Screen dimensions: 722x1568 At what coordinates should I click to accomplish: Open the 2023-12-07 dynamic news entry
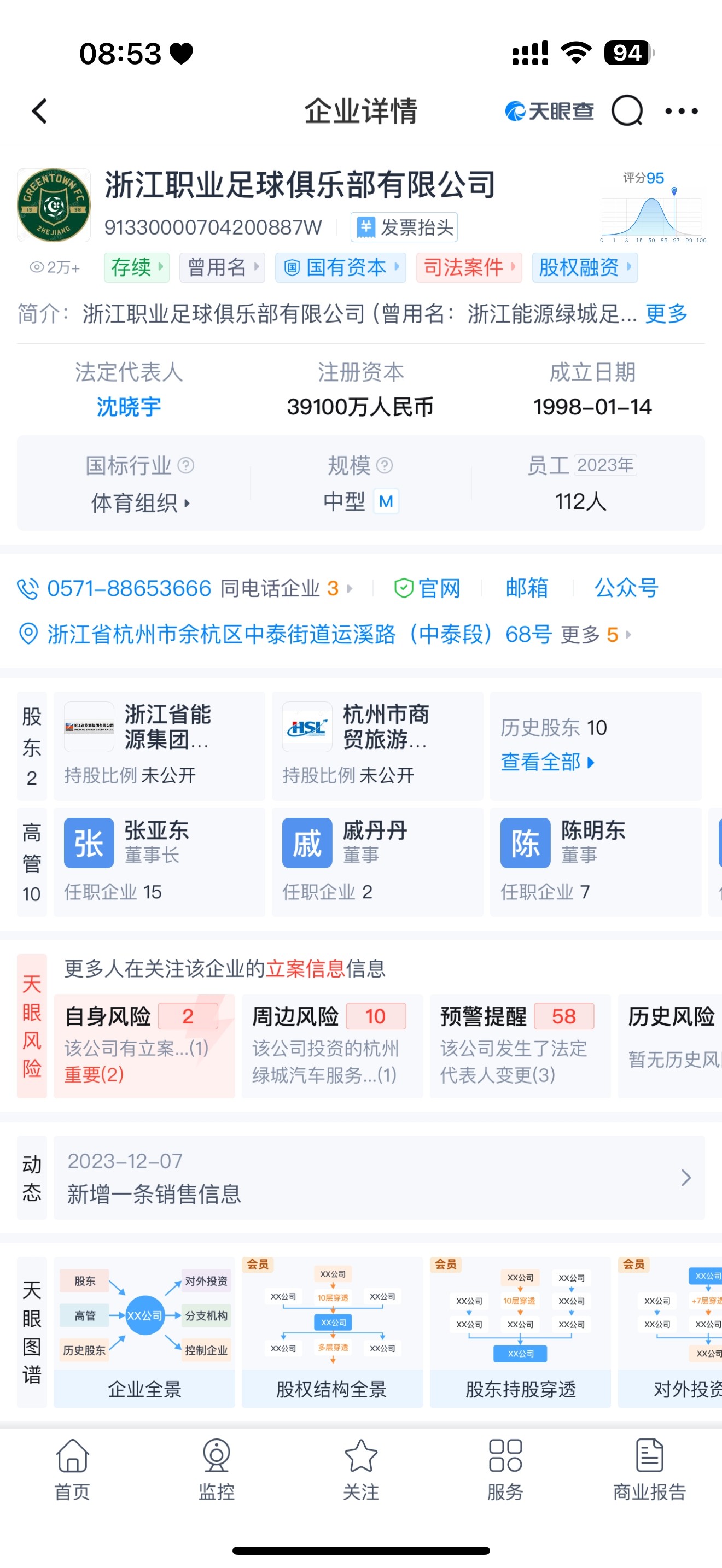point(378,1177)
